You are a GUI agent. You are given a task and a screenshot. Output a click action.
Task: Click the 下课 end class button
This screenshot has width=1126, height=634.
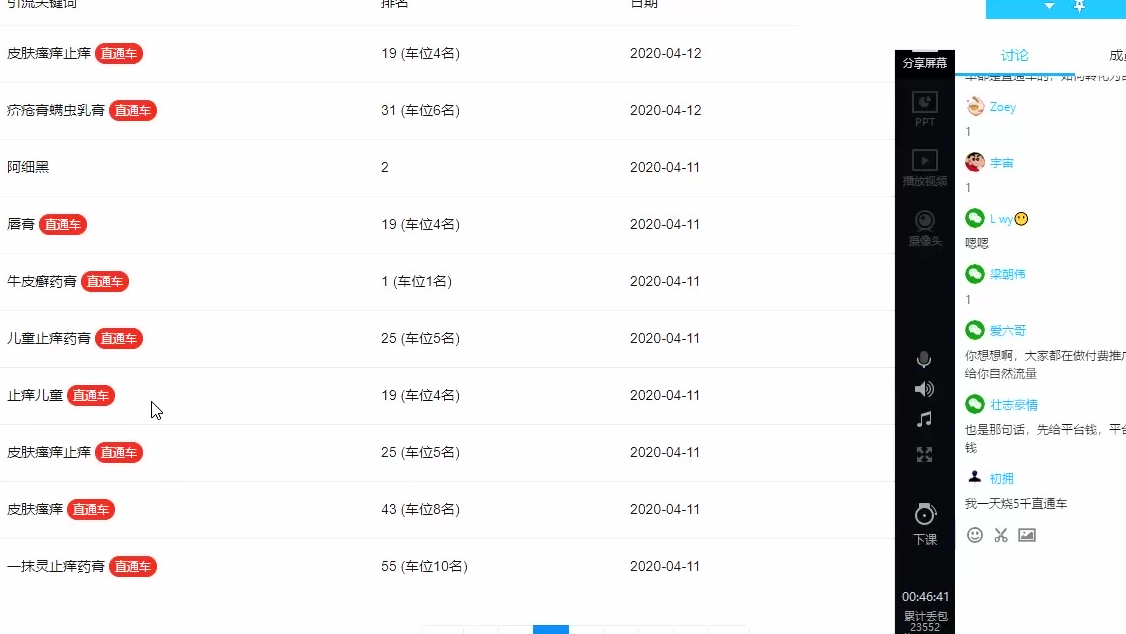click(925, 524)
